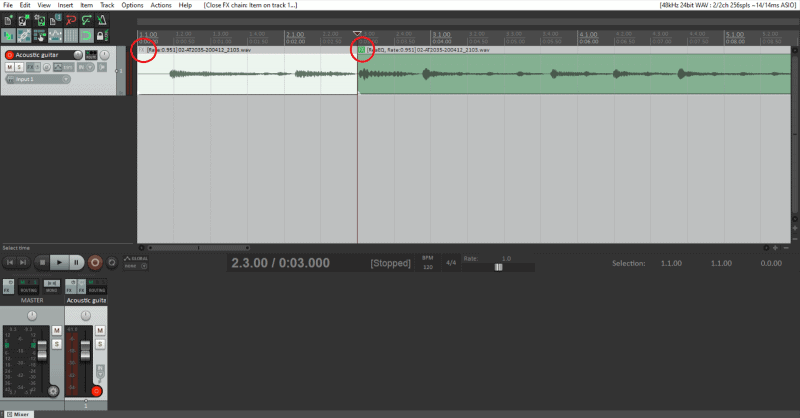Click the Record transport button

94,262
